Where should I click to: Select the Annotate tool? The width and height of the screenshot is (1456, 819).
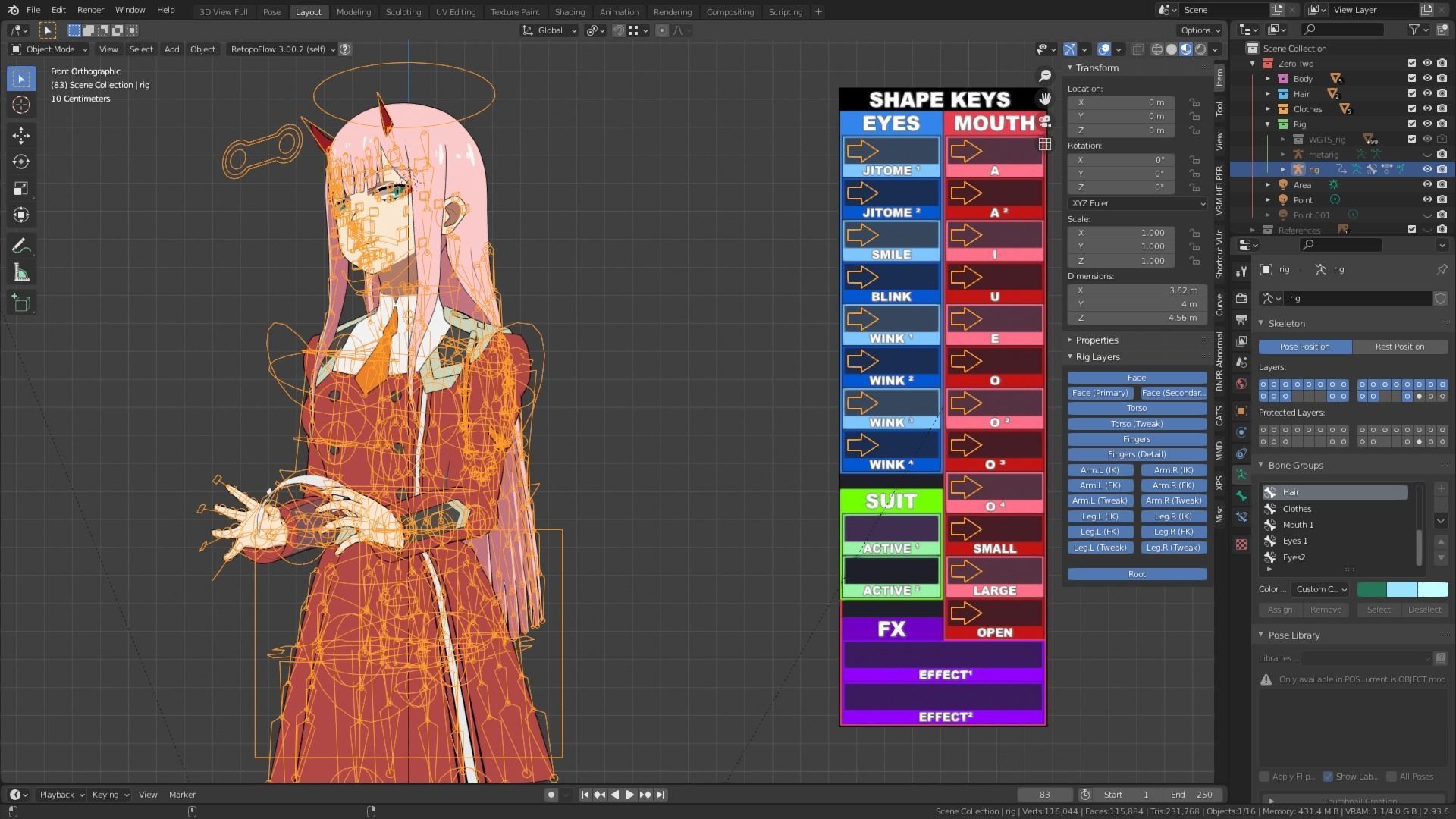click(x=21, y=246)
